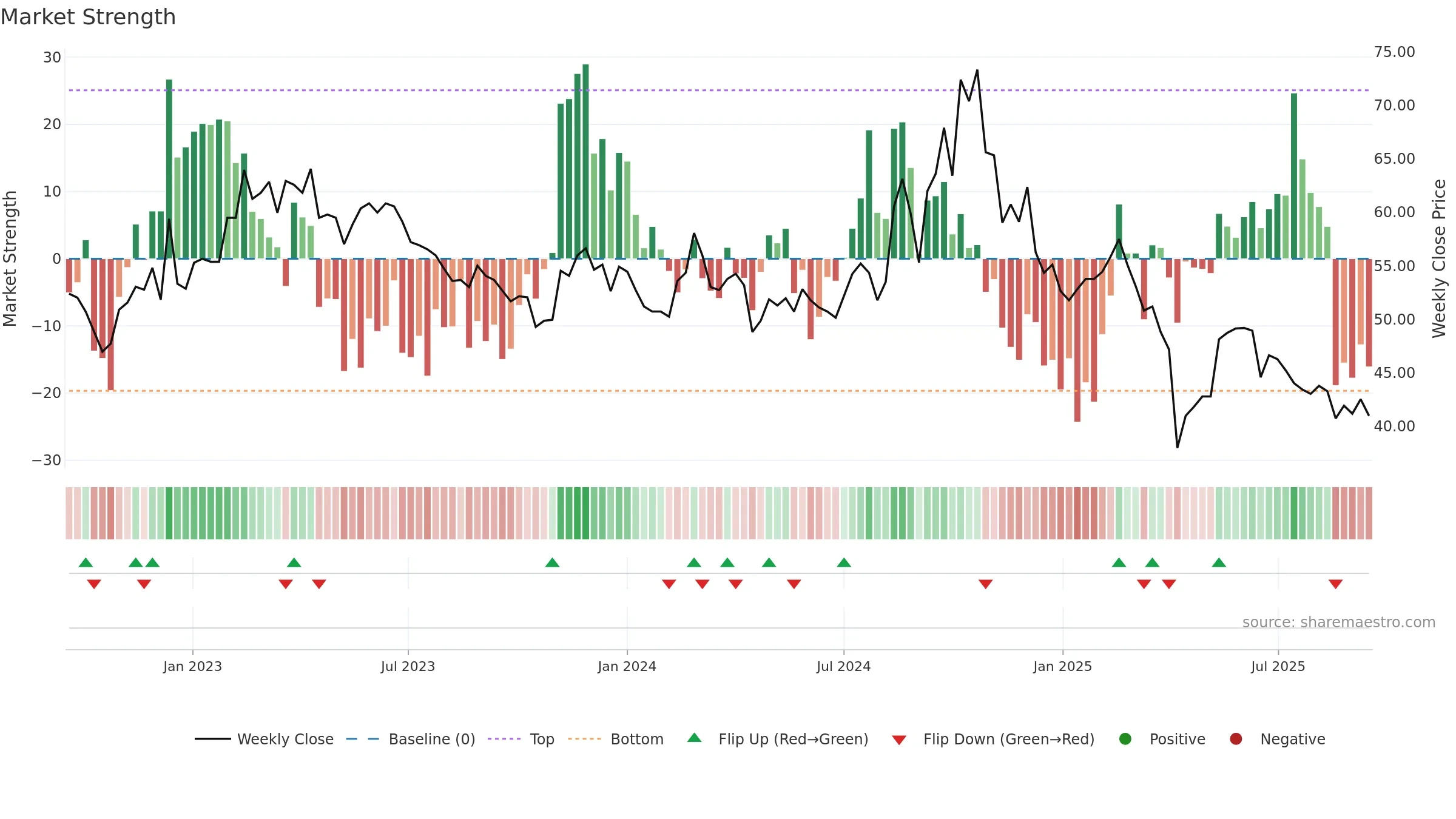Click the vertical 'Market Strength' left axis title
This screenshot has height=819, width=1456.
tap(10, 258)
